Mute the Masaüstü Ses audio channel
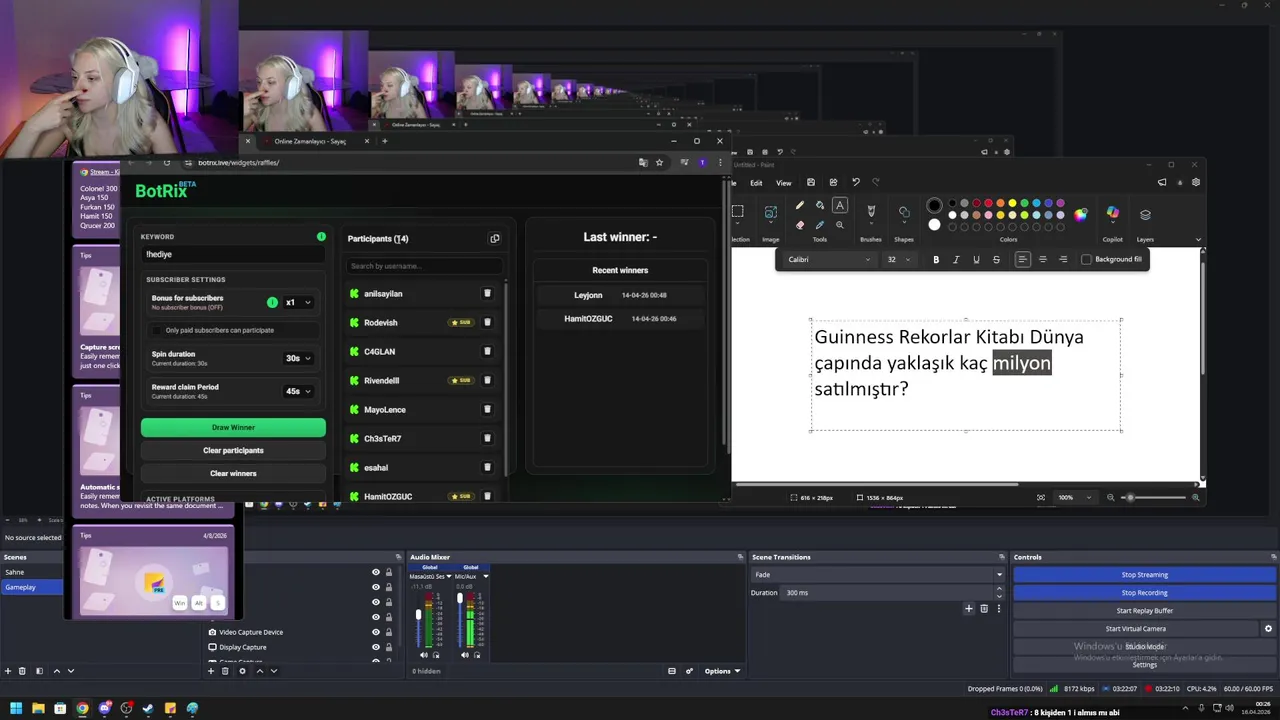This screenshot has height=720, width=1280. click(423, 655)
